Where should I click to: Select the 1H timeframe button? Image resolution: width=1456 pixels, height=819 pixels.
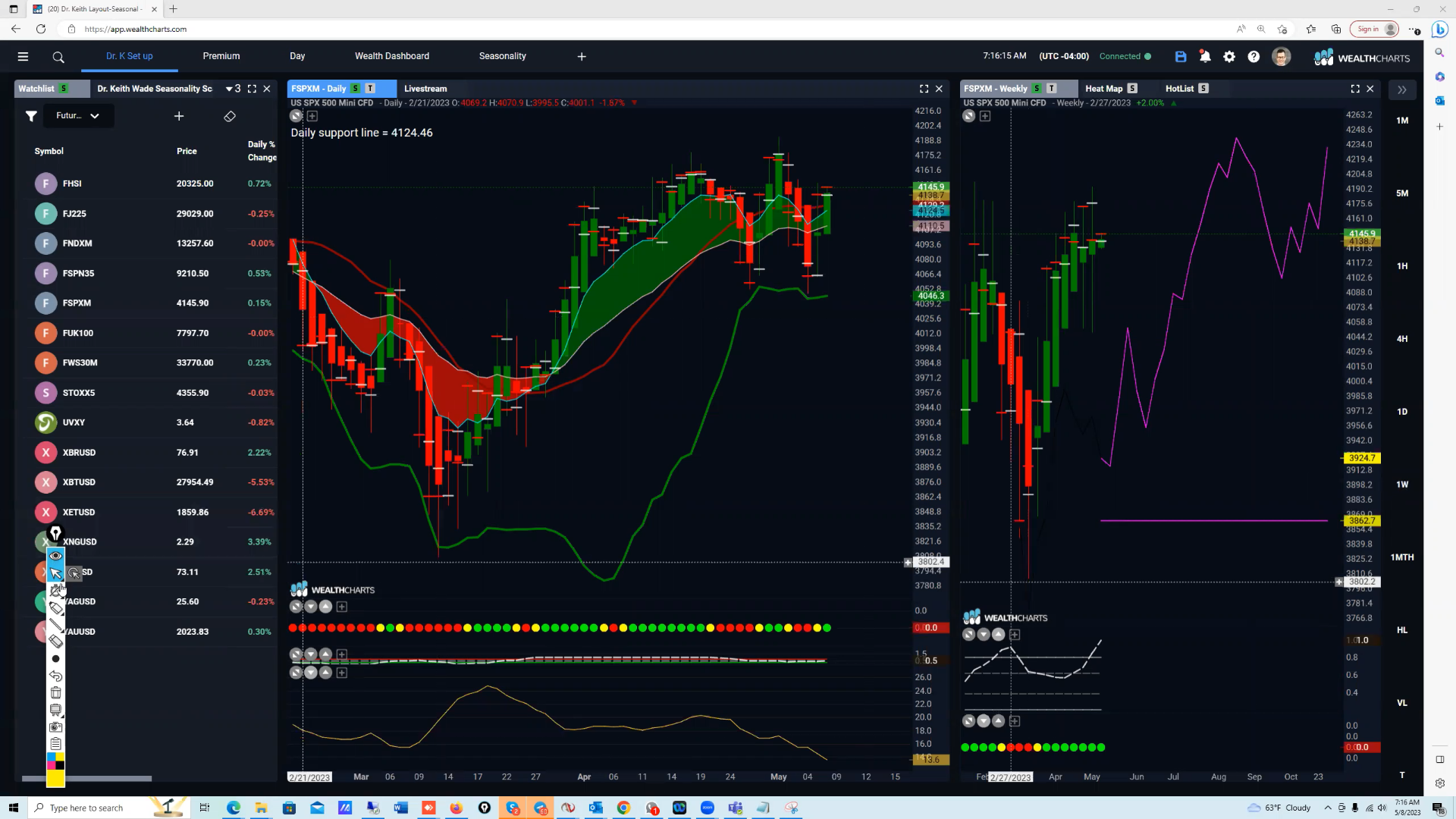coord(1402,266)
